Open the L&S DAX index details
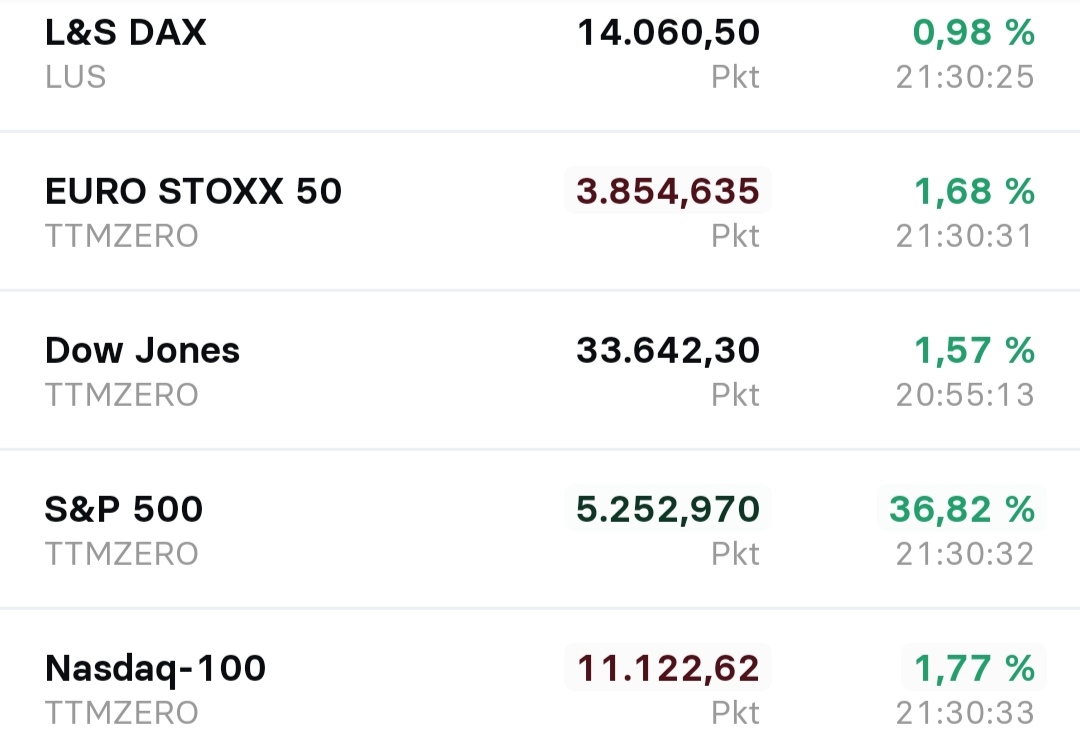 [x=124, y=32]
